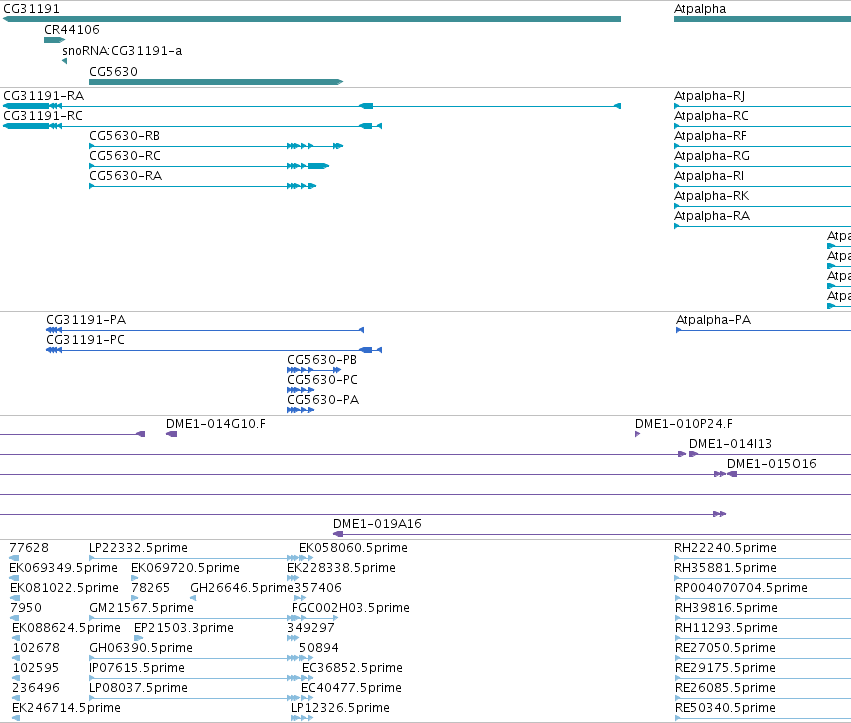This screenshot has width=851, height=723.
Task: Select the CG31191 gene bar
Action: click(312, 19)
